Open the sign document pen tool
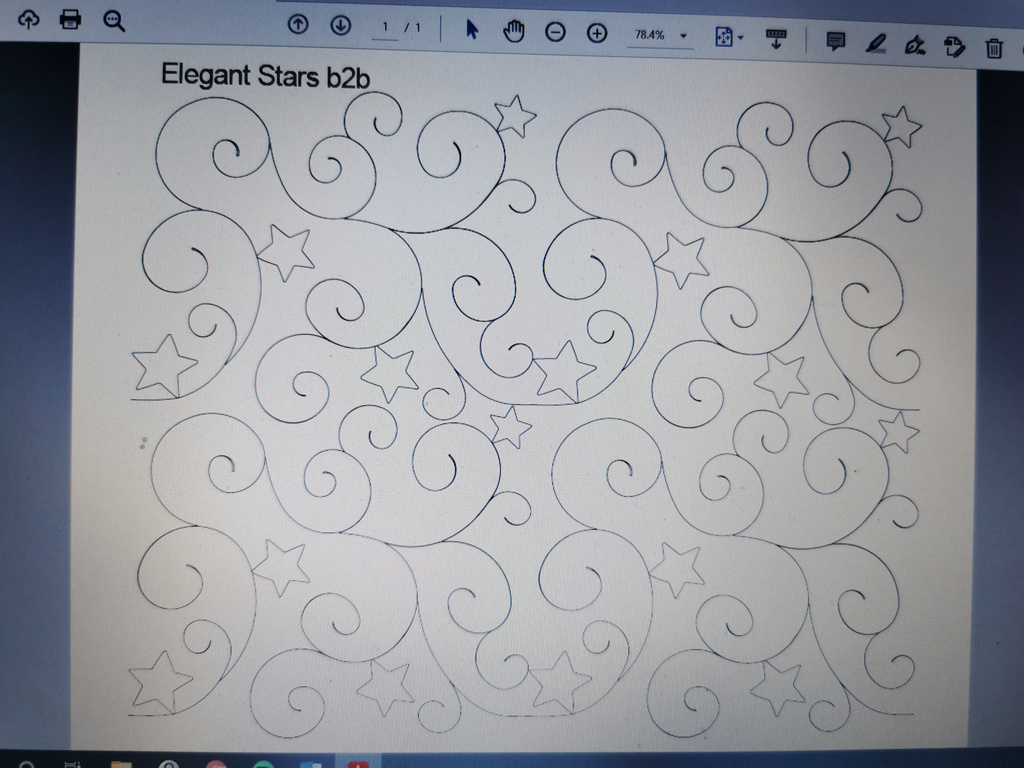This screenshot has width=1024, height=768. click(913, 44)
